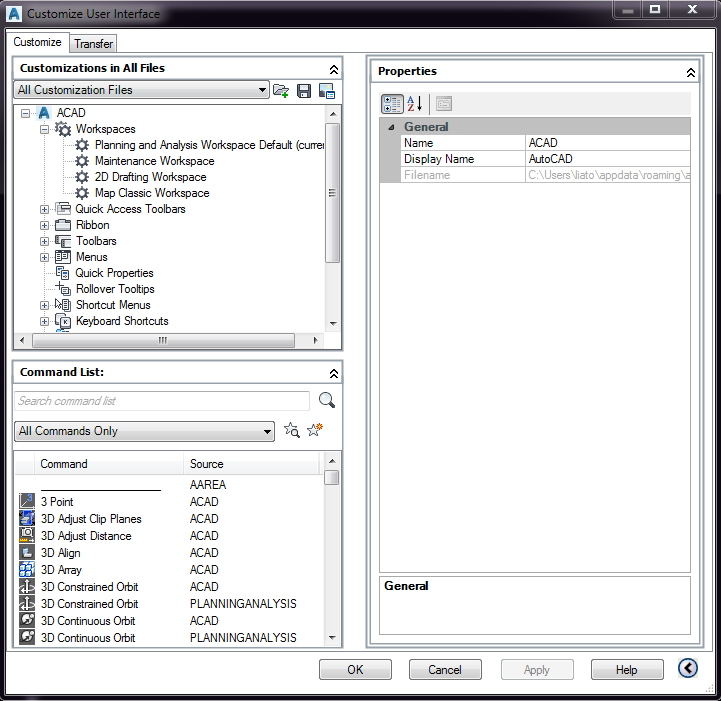The width and height of the screenshot is (721, 701).
Task: Click the Rollover Tooltips tree icon
Action: (63, 289)
